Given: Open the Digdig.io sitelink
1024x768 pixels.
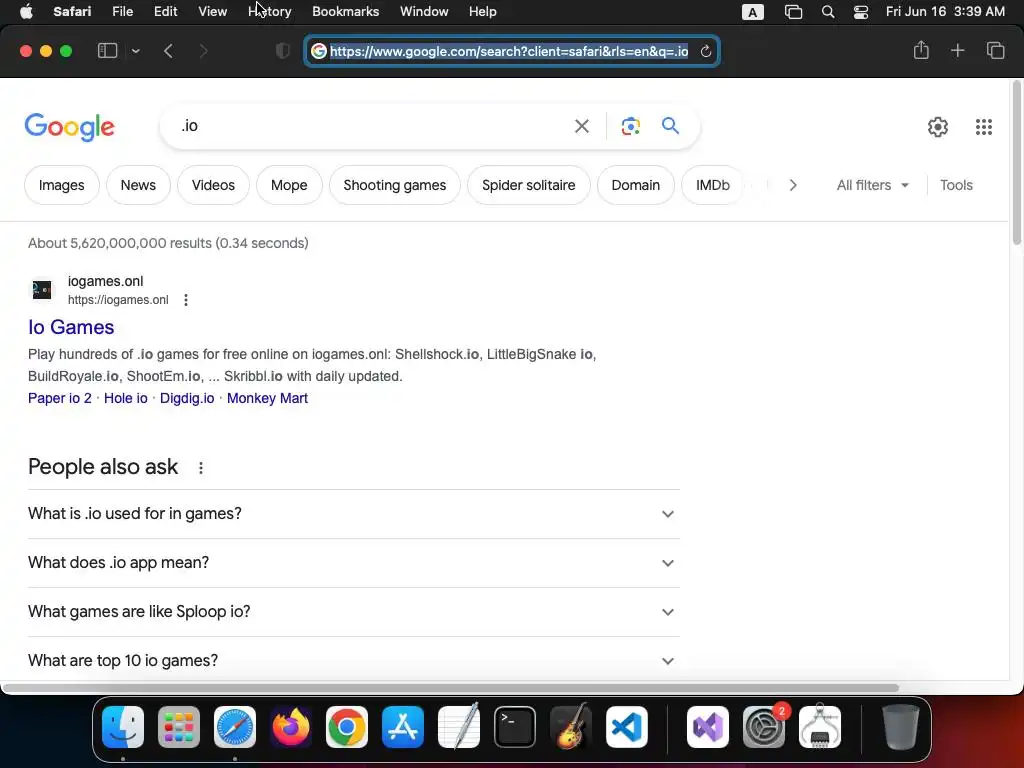Looking at the screenshot, I should tap(187, 398).
